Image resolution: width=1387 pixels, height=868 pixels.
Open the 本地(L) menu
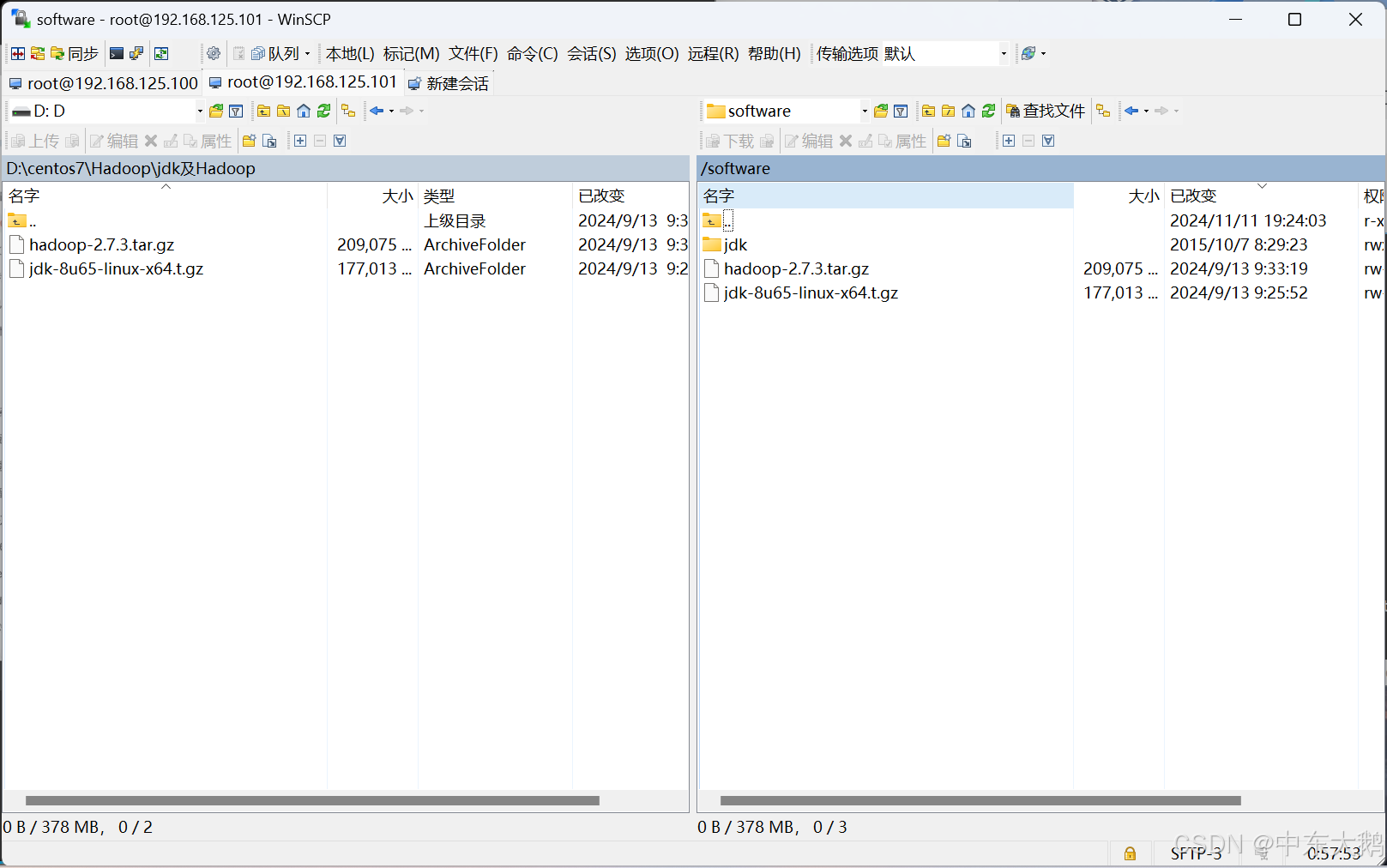click(350, 54)
